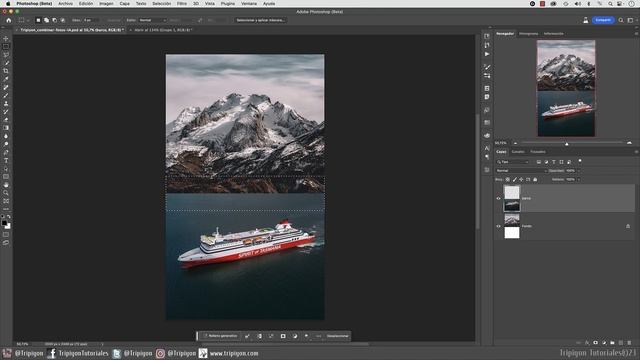This screenshot has height=360, width=640.
Task: Click Deseleccionar button in contextual taskbar
Action: coord(338,336)
